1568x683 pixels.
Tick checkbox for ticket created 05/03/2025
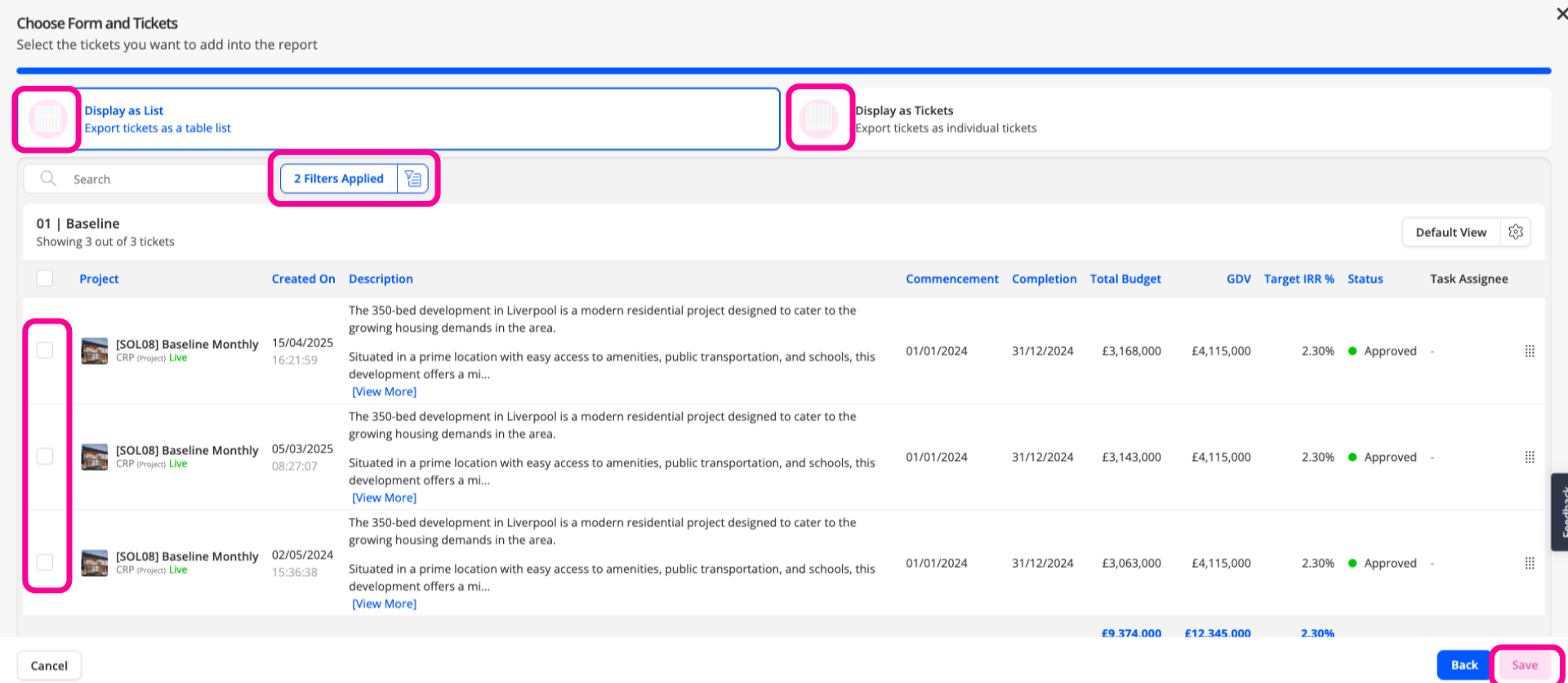coord(45,457)
